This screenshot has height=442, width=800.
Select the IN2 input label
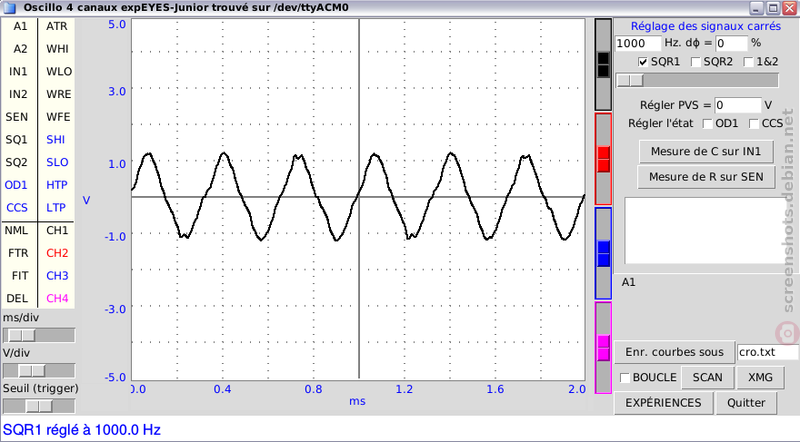click(x=18, y=94)
